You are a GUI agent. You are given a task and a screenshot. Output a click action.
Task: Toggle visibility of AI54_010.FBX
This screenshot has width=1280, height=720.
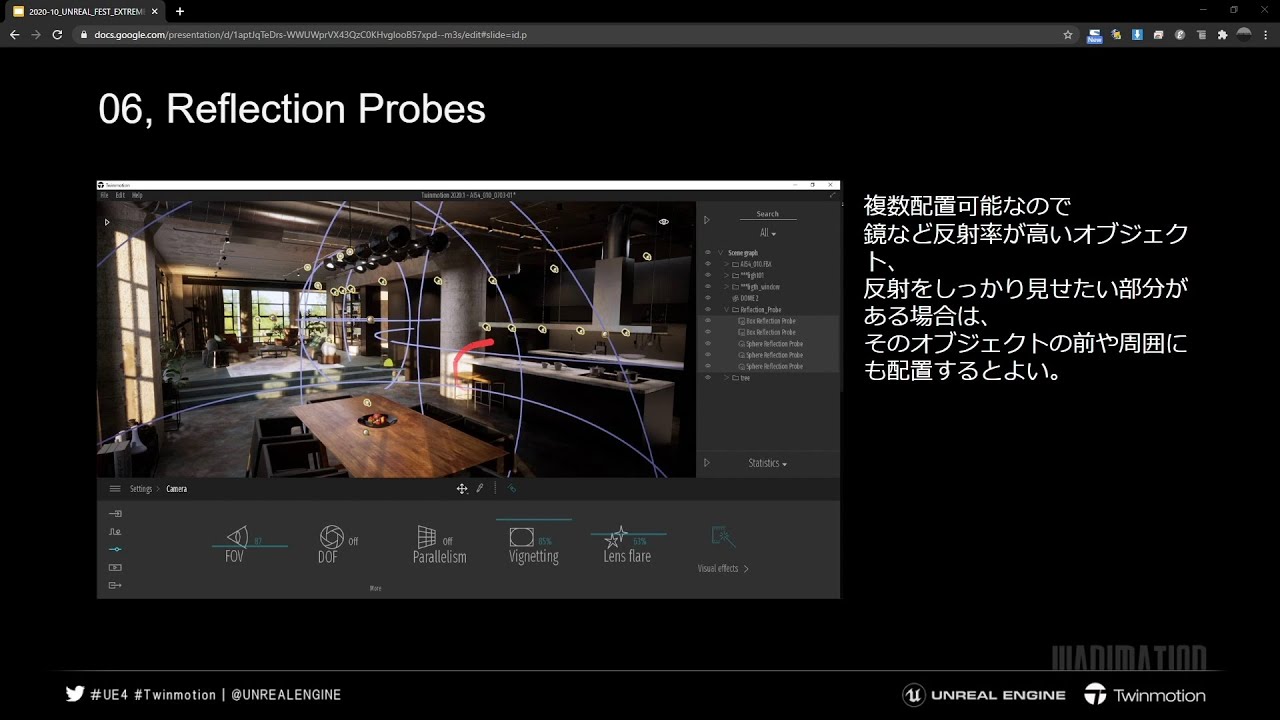[x=707, y=264]
